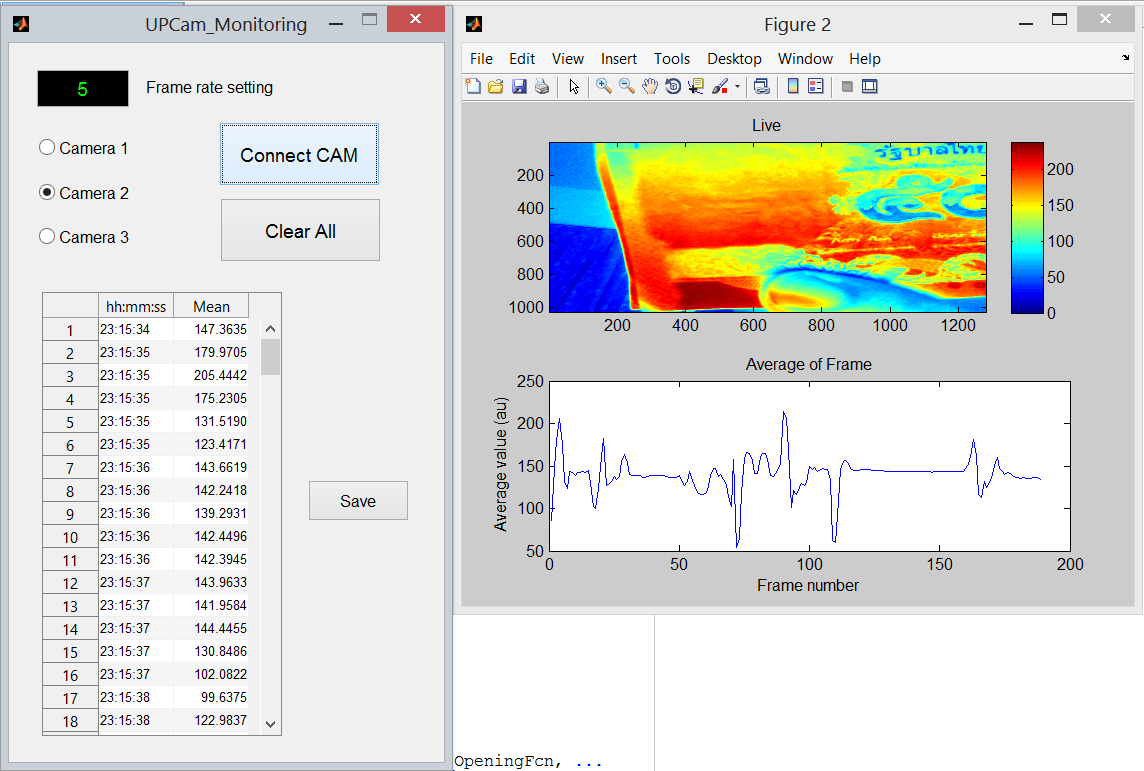This screenshot has width=1144, height=771.
Task: Choose Camera 3
Action: click(x=46, y=237)
